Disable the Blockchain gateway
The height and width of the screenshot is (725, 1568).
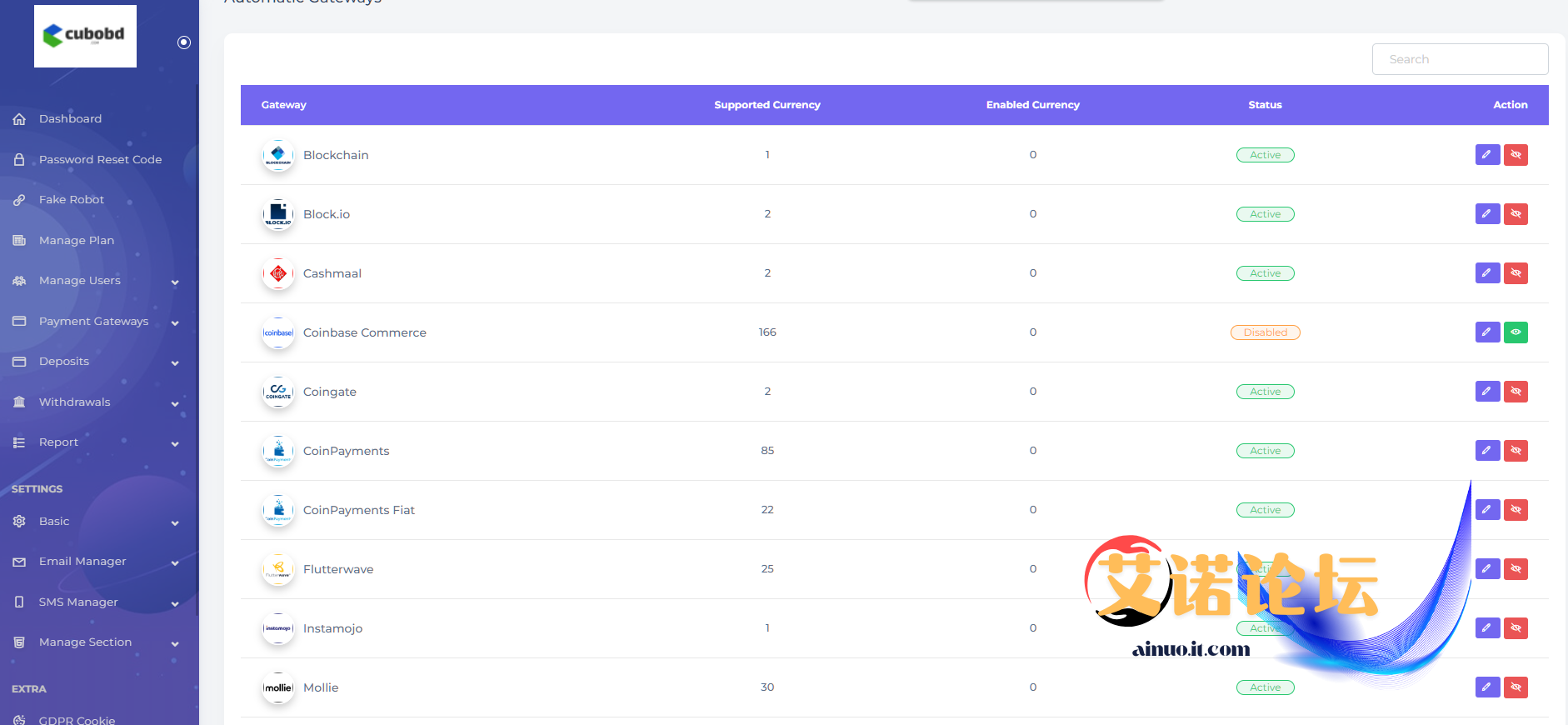[1516, 155]
